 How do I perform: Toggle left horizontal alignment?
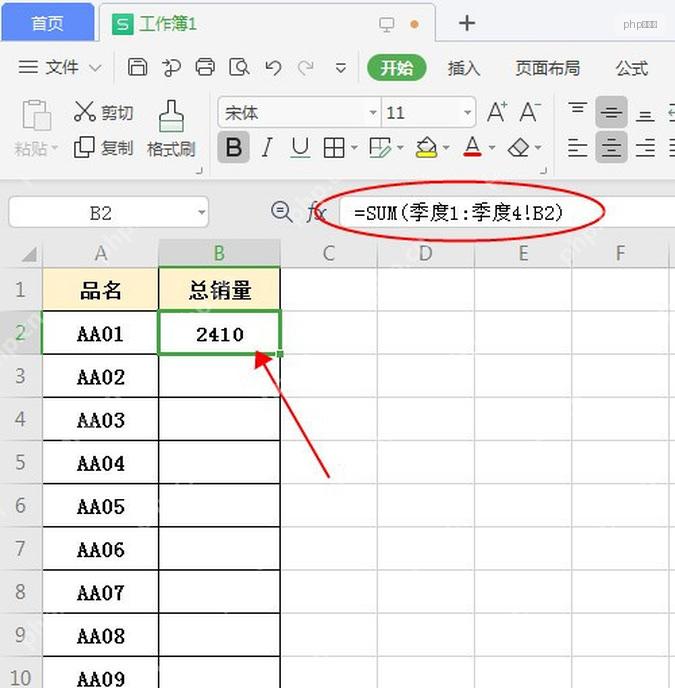point(578,147)
